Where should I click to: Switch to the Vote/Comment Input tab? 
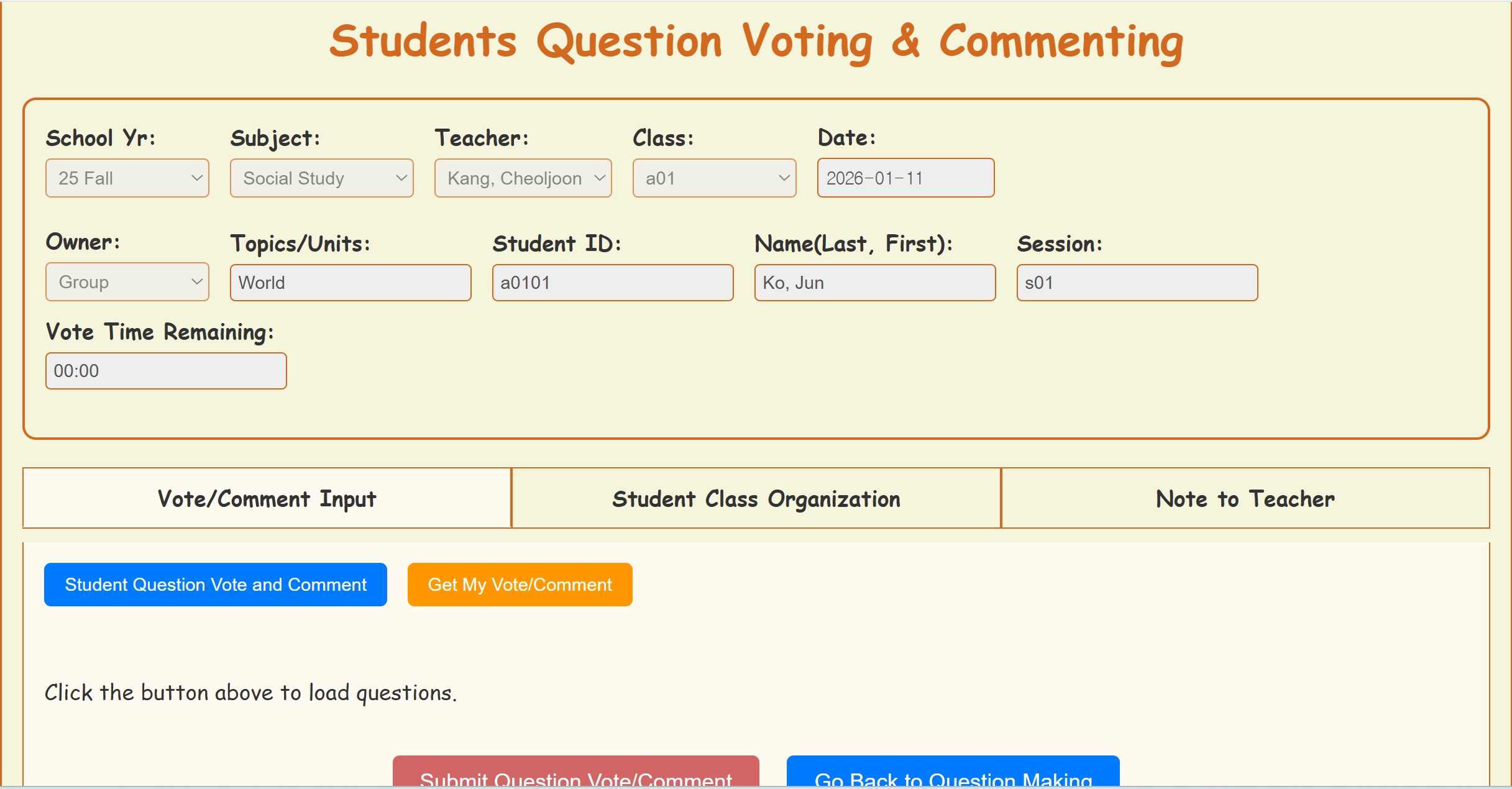[x=267, y=498]
